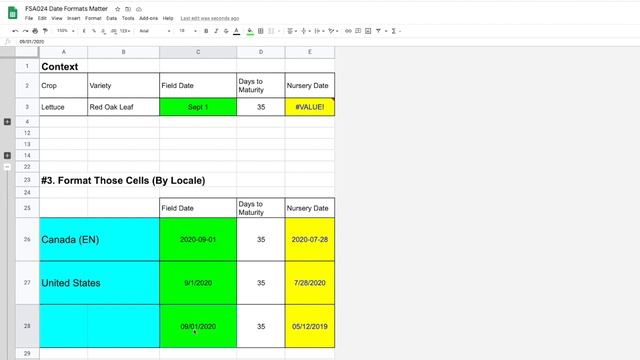The width and height of the screenshot is (640, 360).
Task: Open the more number formats dropdown
Action: pos(125,31)
